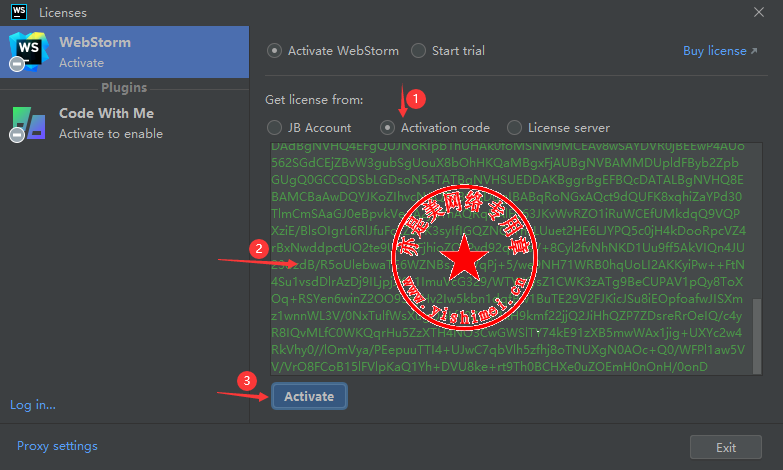Click the WebStorm WS product icon in sidebar
The height and width of the screenshot is (470, 783).
pos(28,51)
